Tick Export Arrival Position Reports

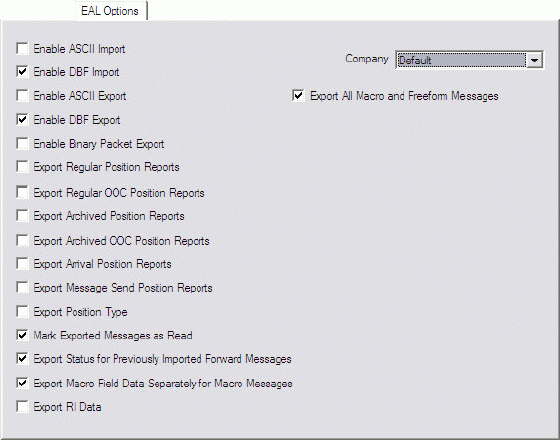point(22,264)
